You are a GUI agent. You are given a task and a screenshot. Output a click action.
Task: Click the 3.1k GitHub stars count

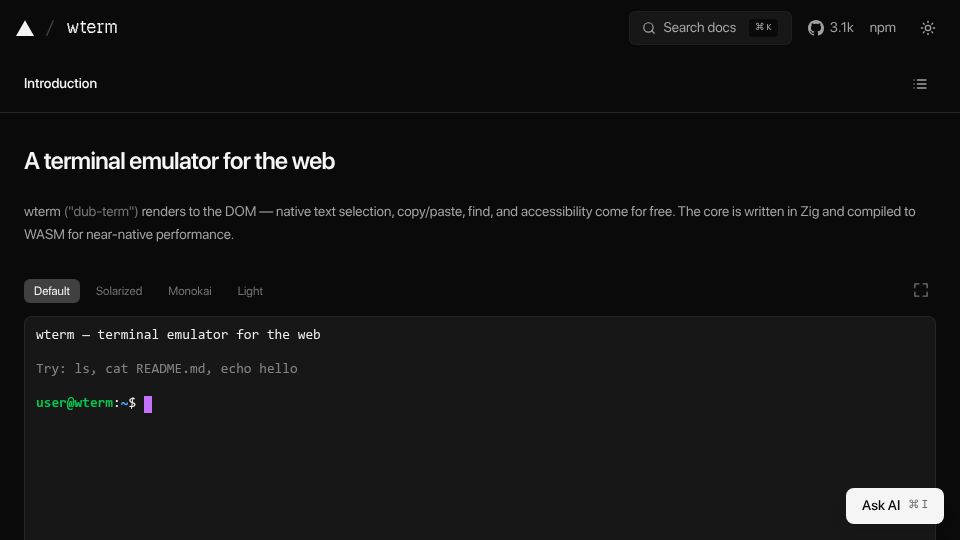pos(841,28)
